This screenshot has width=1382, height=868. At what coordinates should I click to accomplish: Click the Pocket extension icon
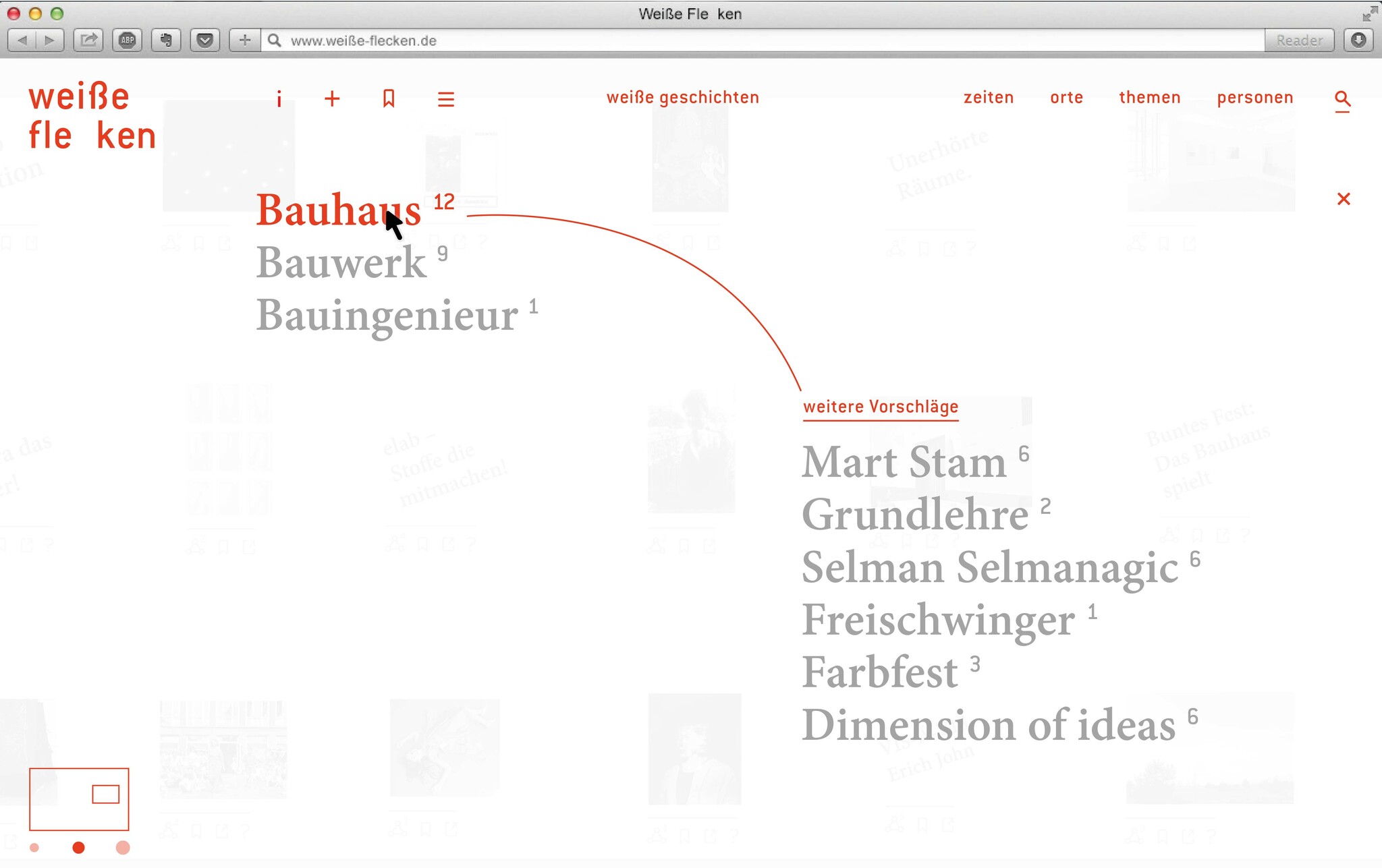(205, 40)
